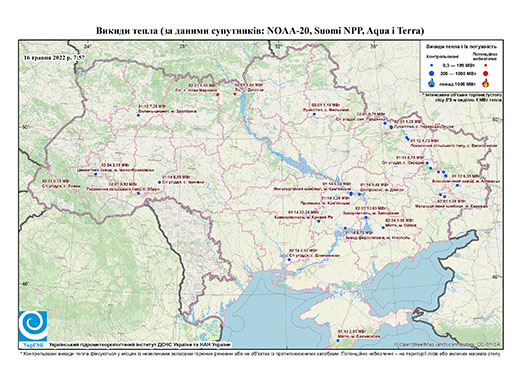Click the red marker beside the Дитятки label
This screenshot has width=520, height=368.
point(235,94)
